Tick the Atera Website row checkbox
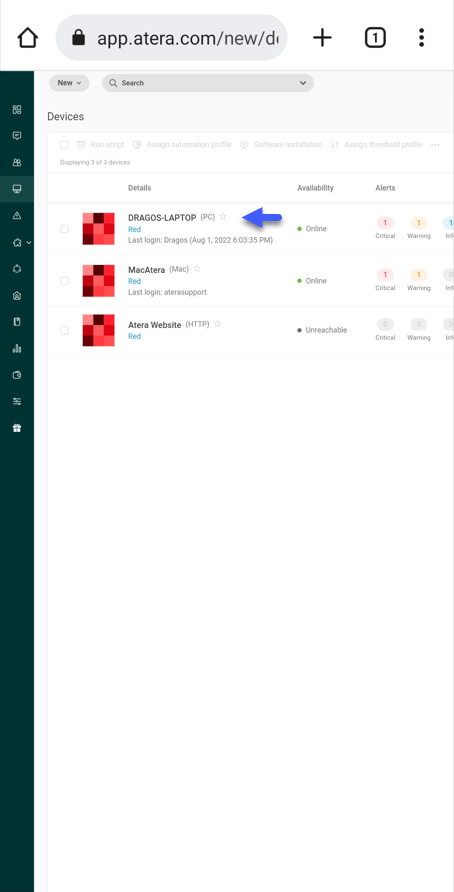The image size is (454, 892). tap(64, 330)
